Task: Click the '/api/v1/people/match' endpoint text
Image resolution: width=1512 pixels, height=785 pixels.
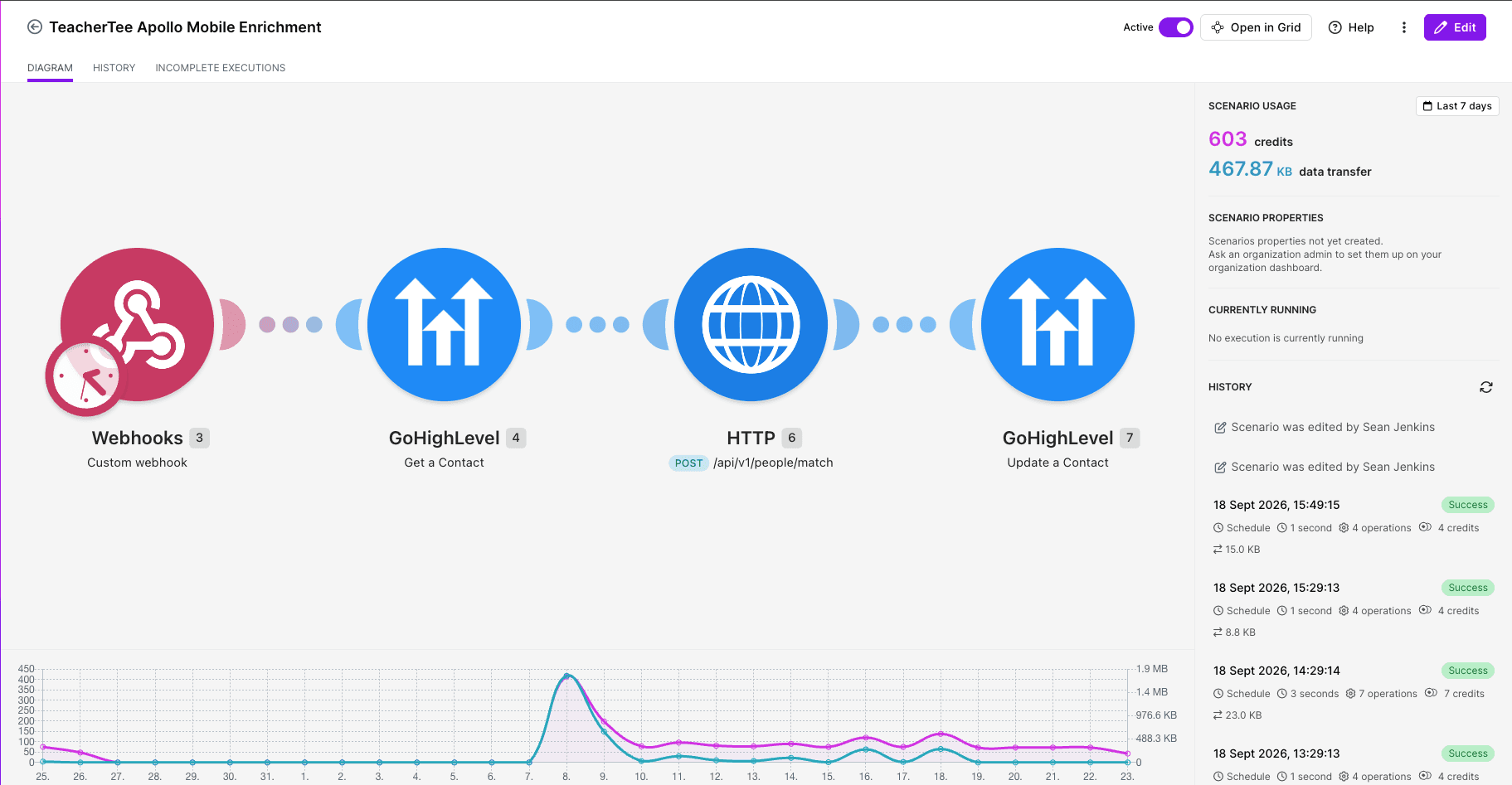Action: 773,463
